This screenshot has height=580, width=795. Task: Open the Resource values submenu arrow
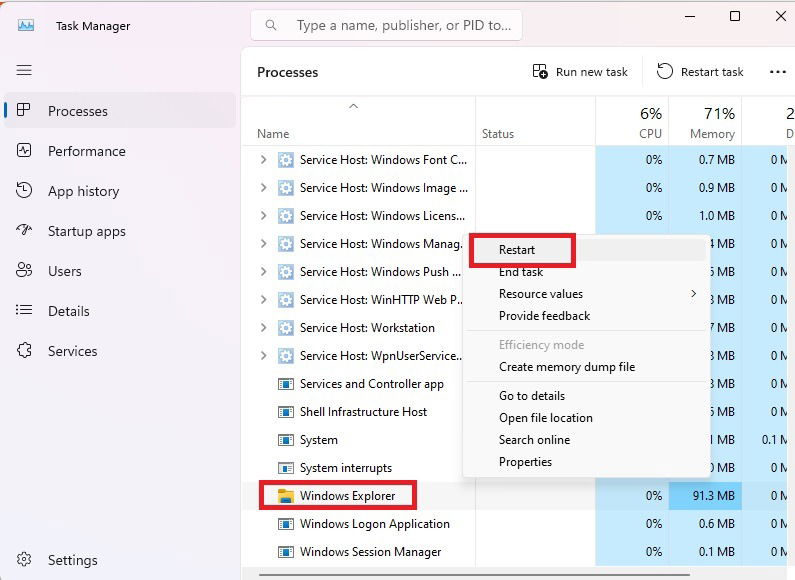694,294
